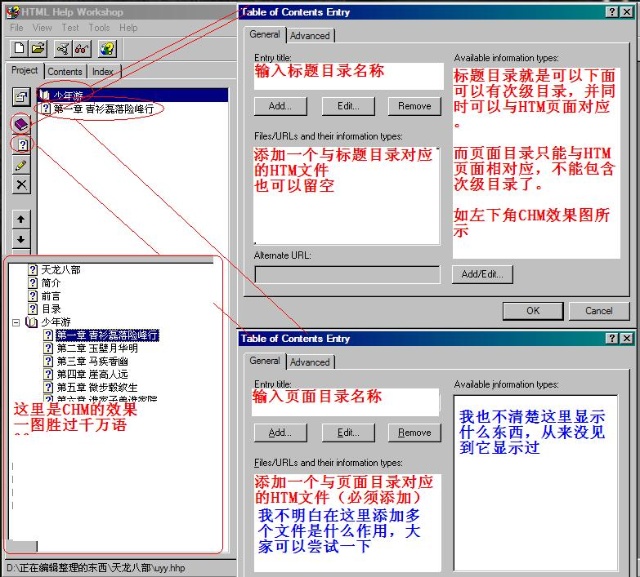This screenshot has height=577, width=640.
Task: Delete selection with the X sidebar icon
Action: [x=21, y=185]
